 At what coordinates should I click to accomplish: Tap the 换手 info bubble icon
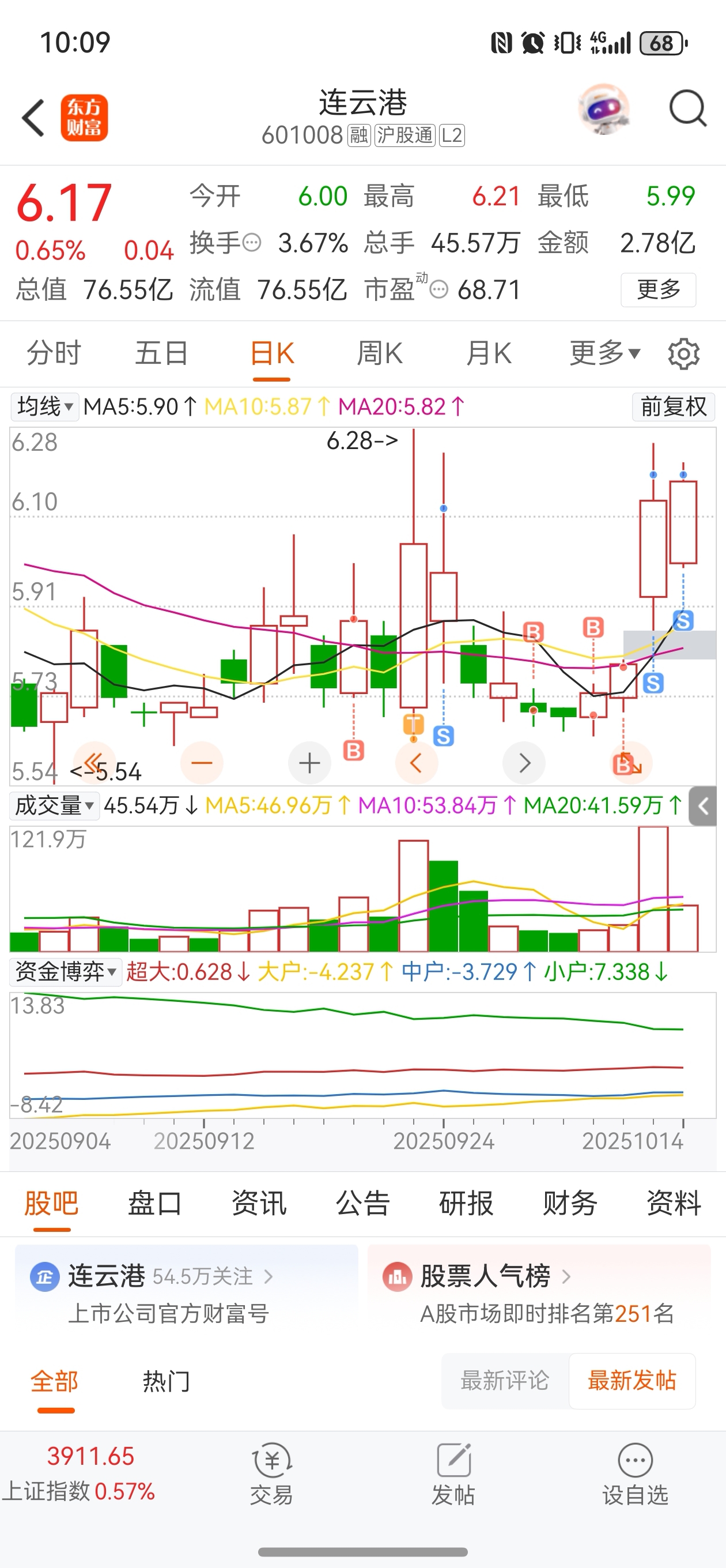point(251,243)
